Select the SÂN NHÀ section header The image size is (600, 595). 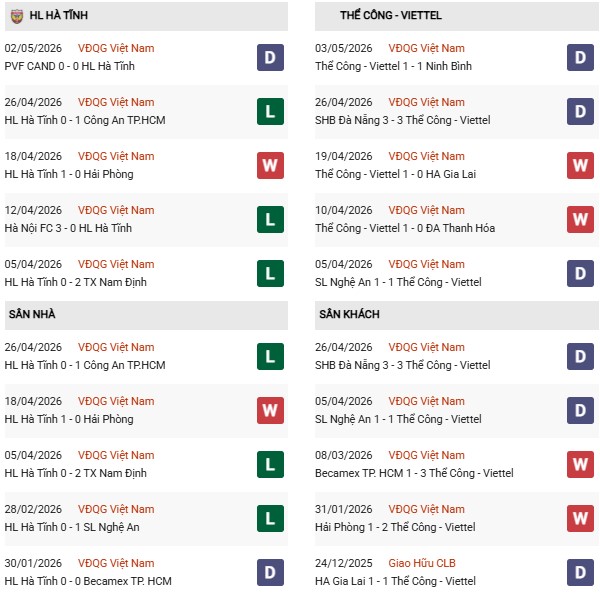point(146,315)
